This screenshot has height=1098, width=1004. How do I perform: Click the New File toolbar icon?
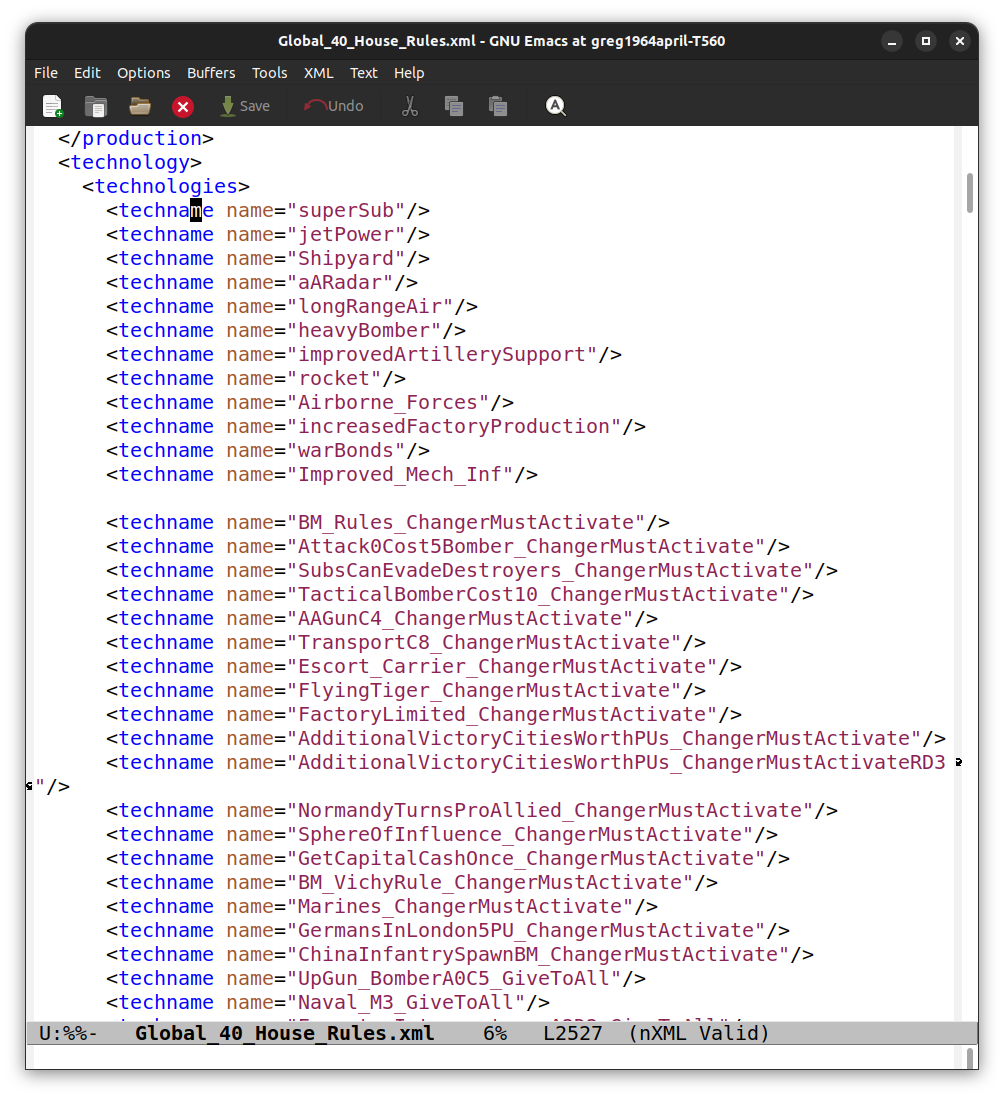pos(53,106)
